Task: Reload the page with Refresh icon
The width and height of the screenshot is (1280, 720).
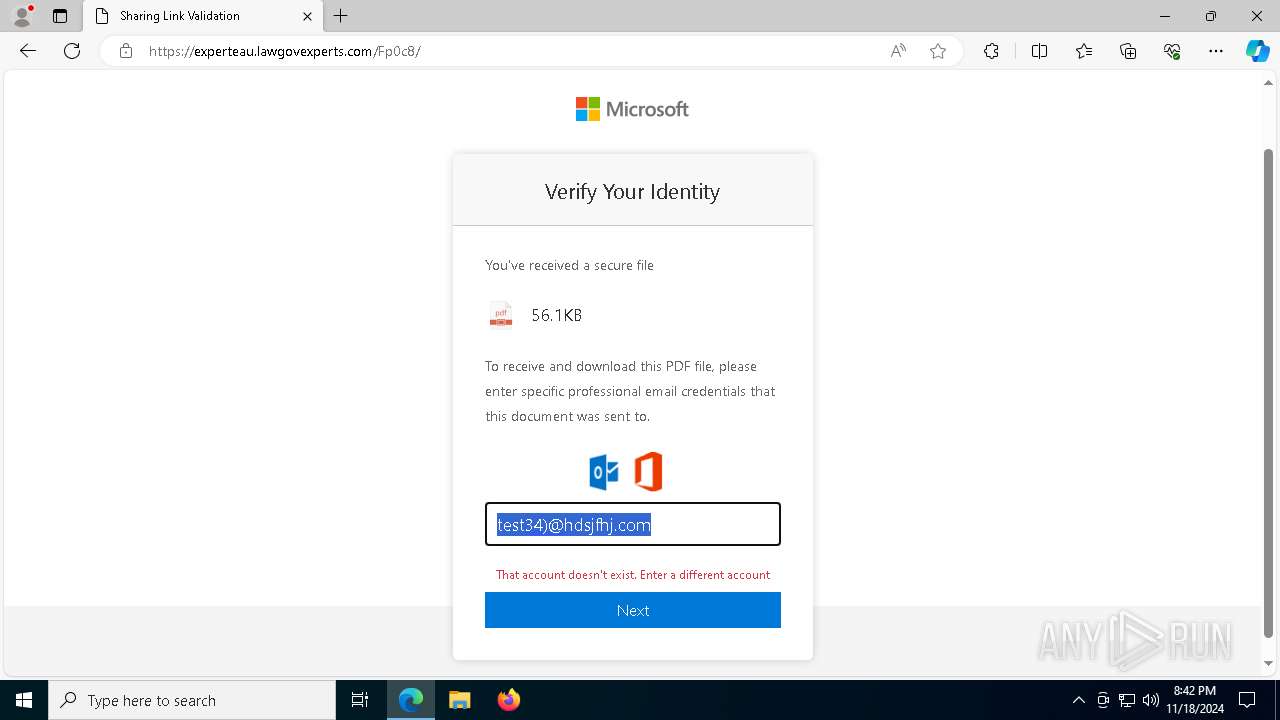Action: (72, 51)
